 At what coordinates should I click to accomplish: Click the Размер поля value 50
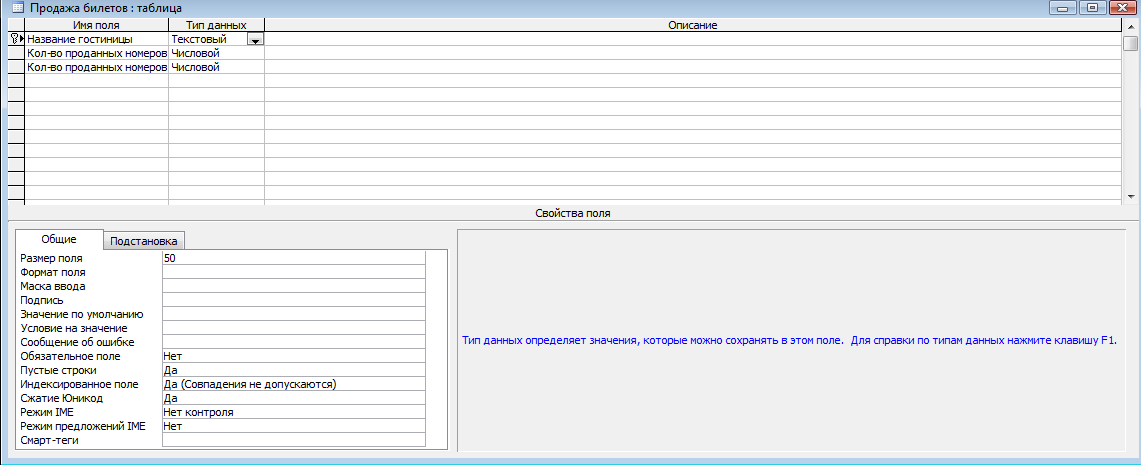pos(293,258)
